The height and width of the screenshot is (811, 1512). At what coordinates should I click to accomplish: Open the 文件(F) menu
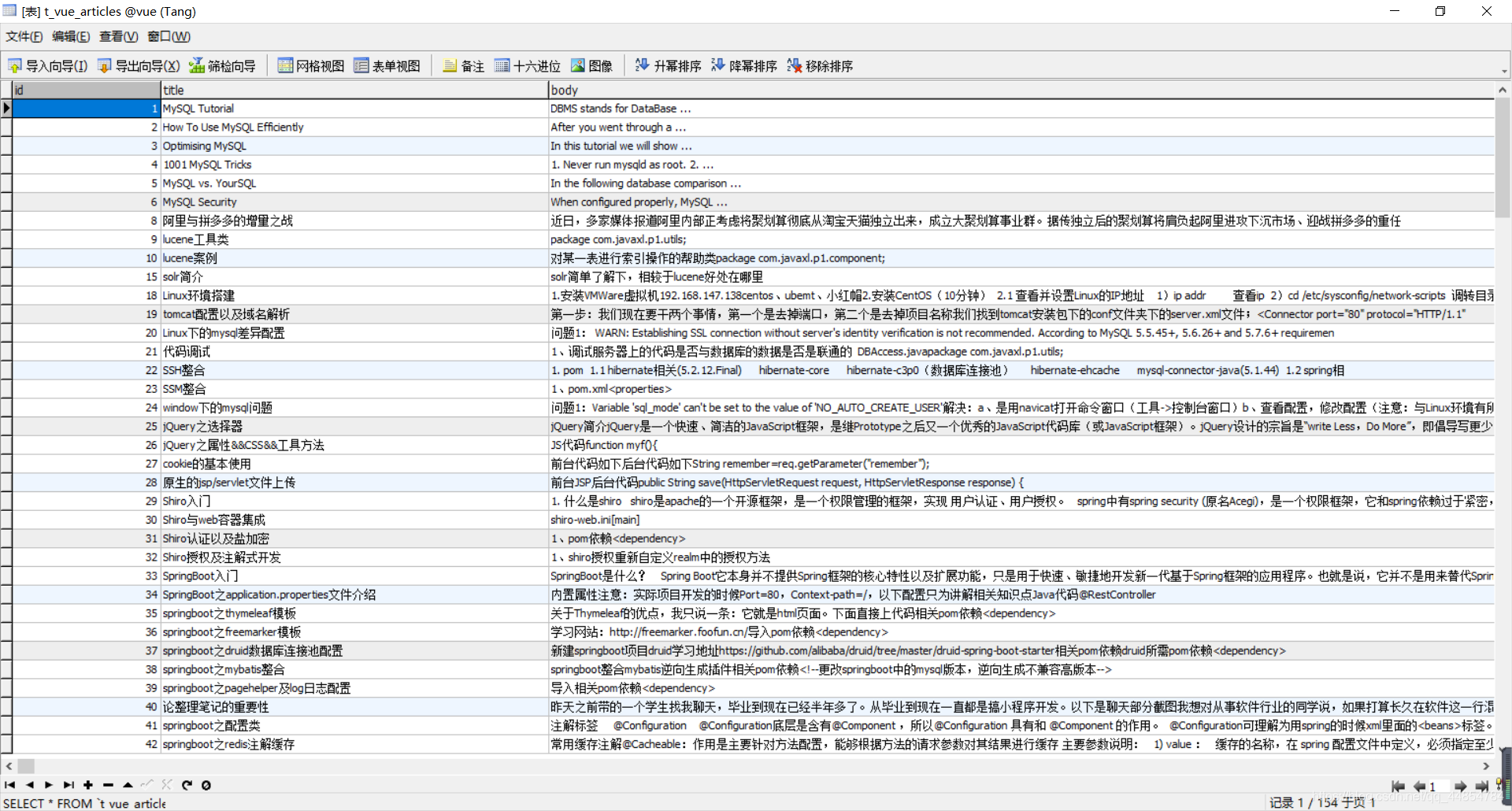[x=24, y=36]
